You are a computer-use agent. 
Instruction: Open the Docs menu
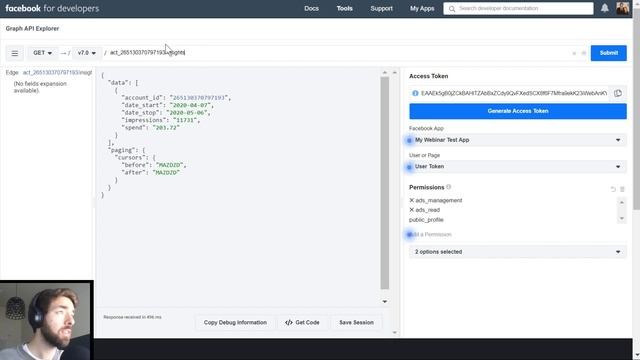click(311, 8)
